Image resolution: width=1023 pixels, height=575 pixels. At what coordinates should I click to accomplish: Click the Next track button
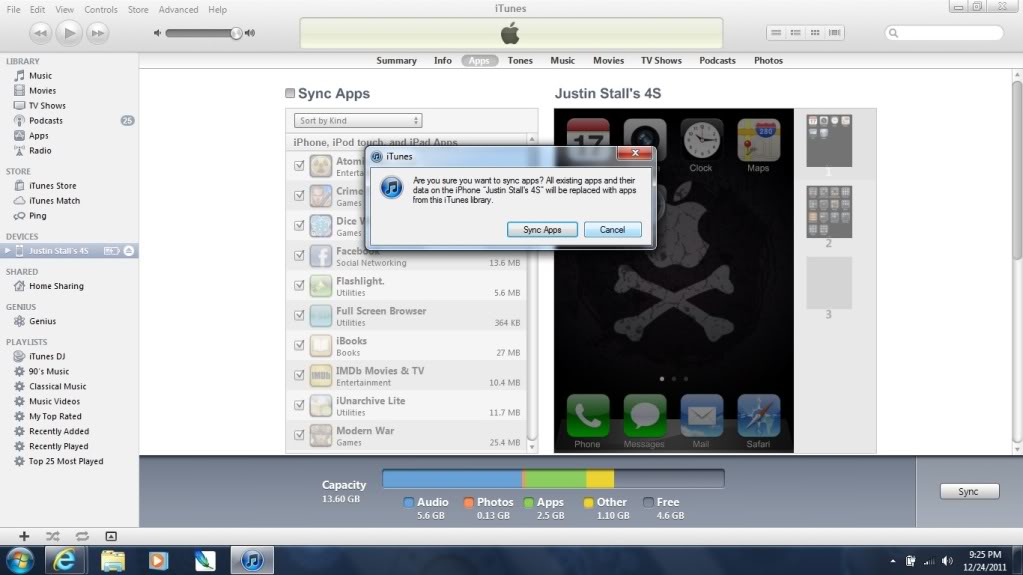(x=97, y=33)
